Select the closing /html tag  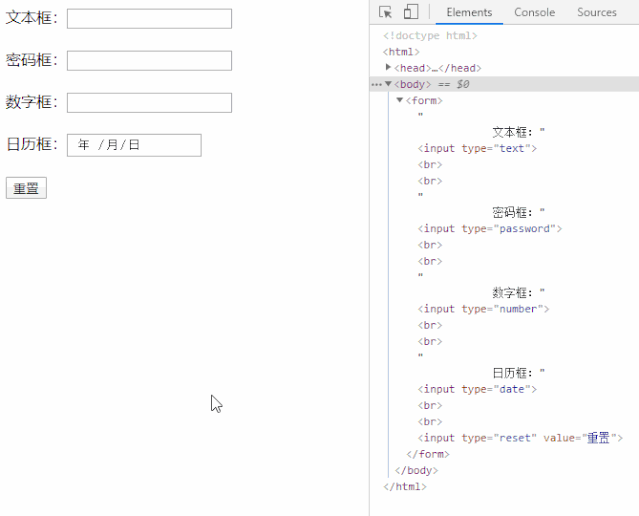[405, 487]
